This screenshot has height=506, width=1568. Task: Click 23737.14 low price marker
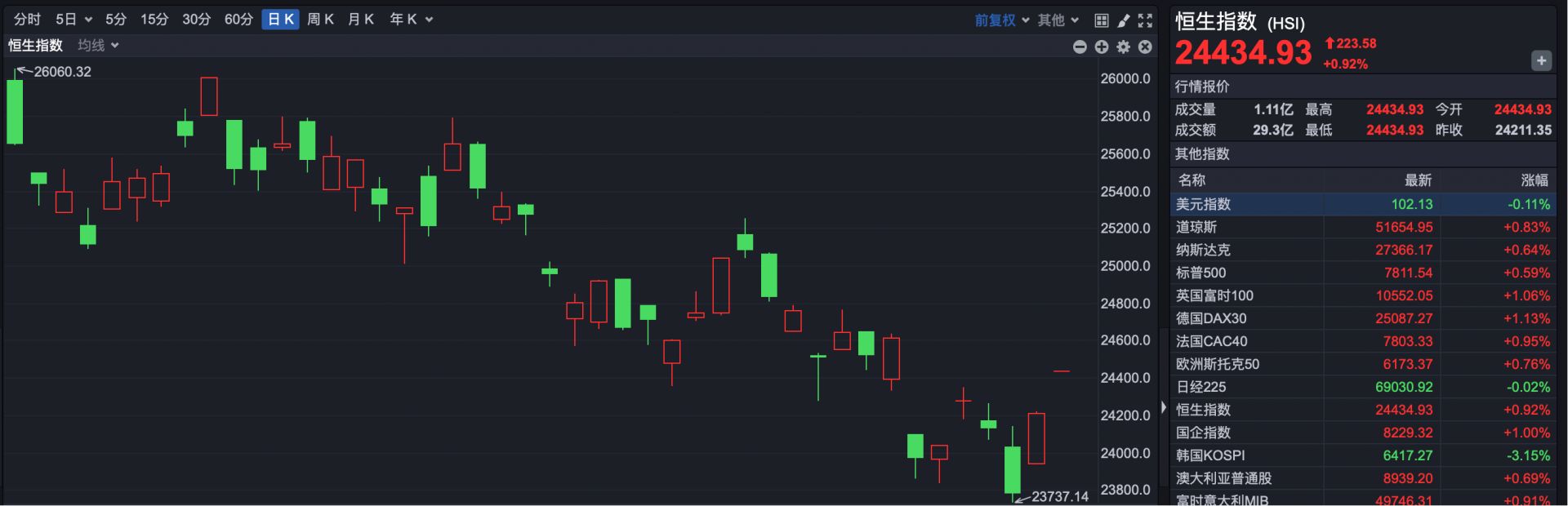(1060, 496)
